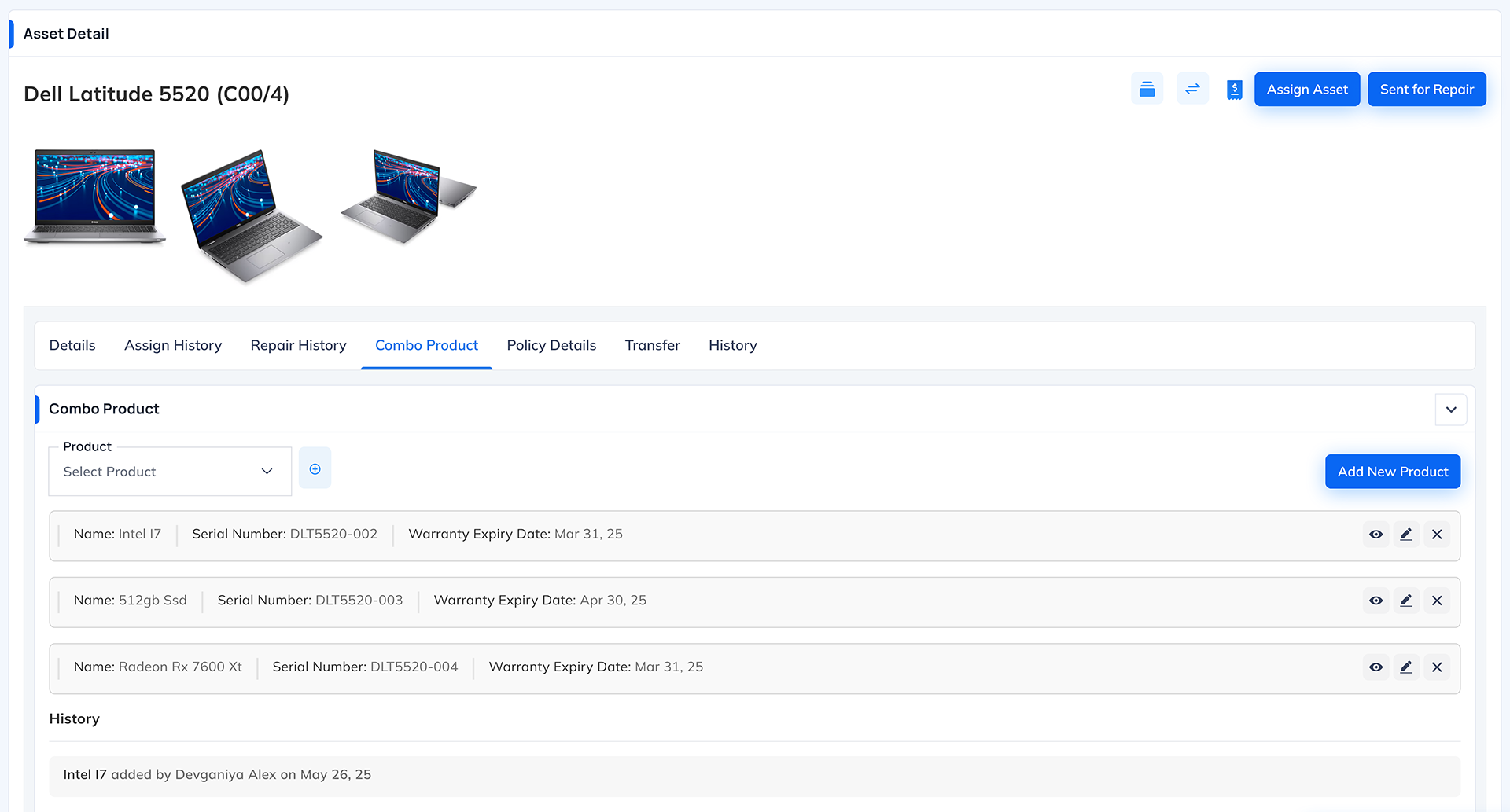Viewport: 1510px width, 812px height.
Task: Click the stacked layers icon in header
Action: pos(1147,89)
